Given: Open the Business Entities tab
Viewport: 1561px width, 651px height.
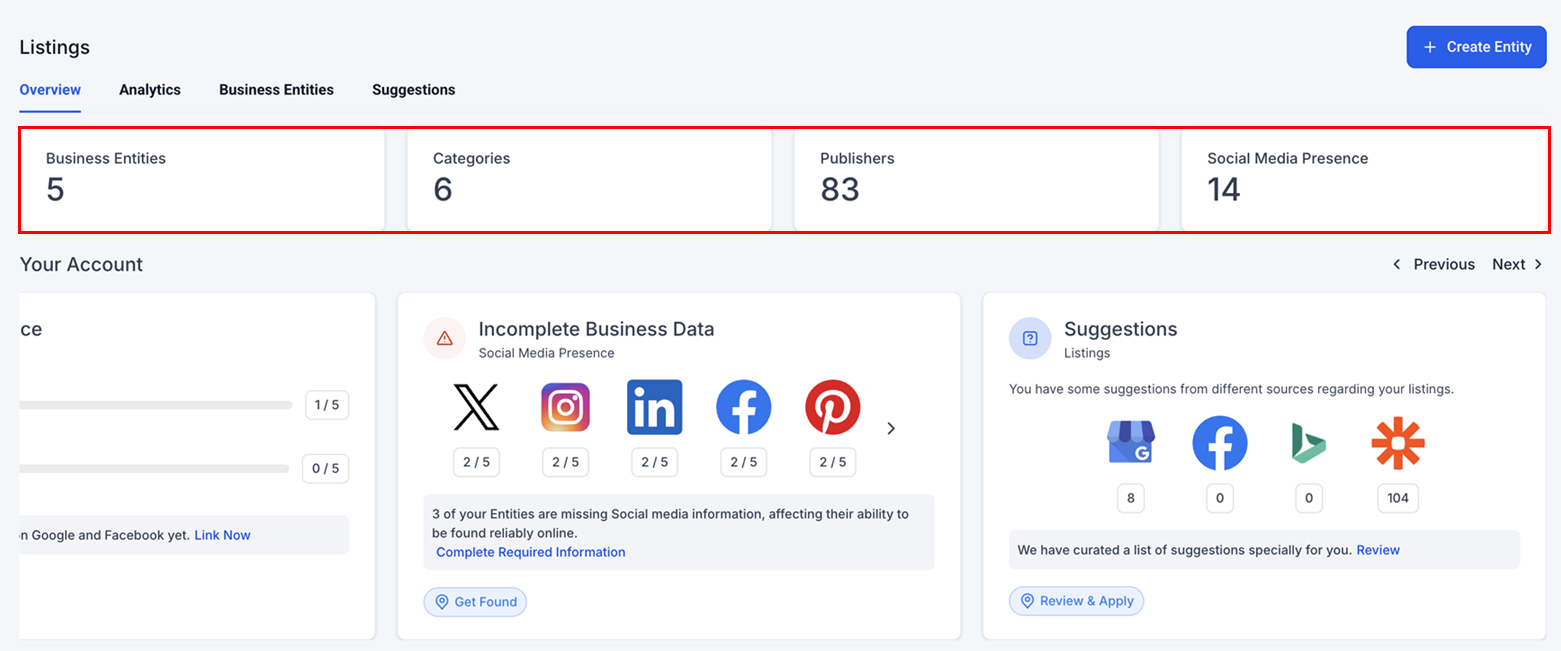Looking at the screenshot, I should point(276,90).
